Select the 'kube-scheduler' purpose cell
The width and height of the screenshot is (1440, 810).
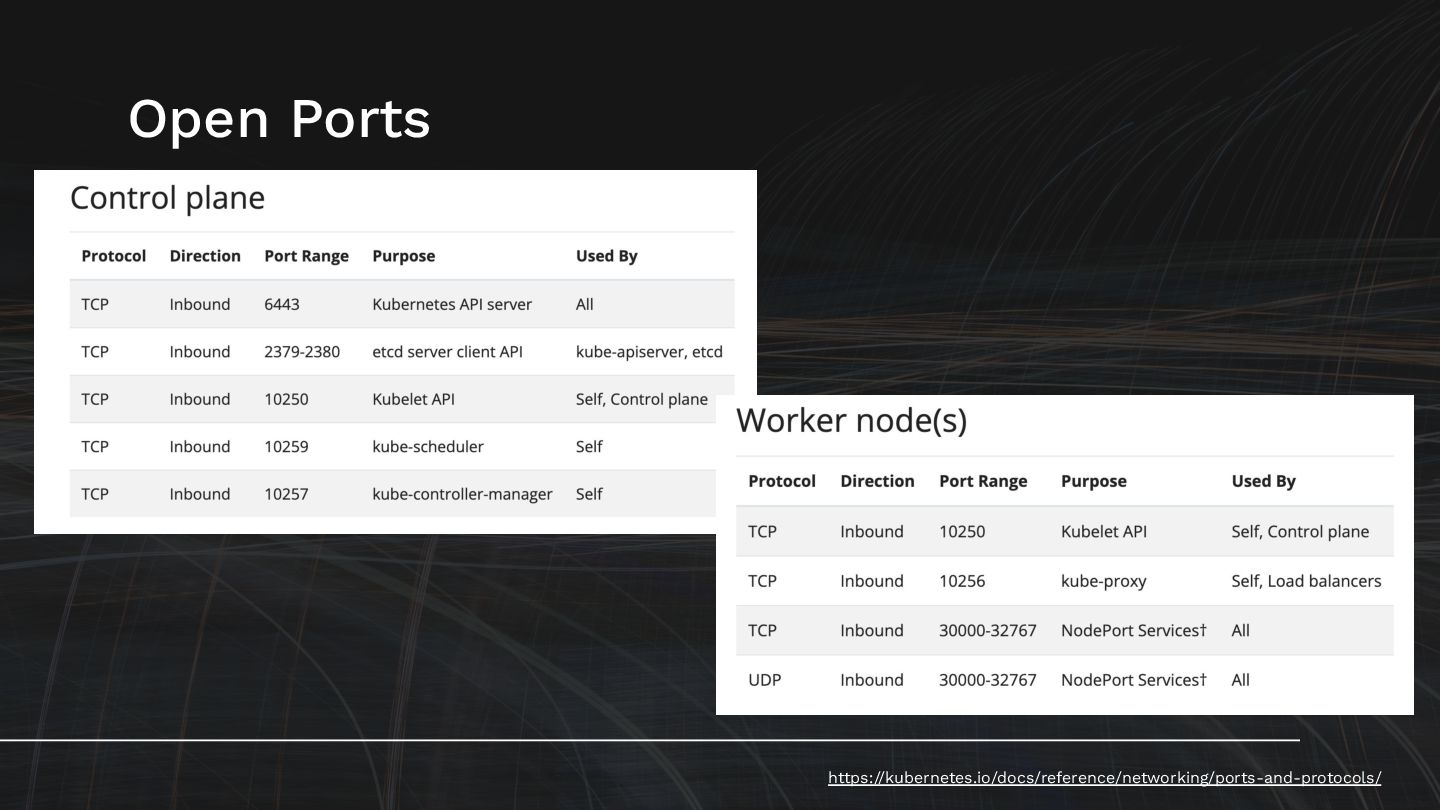(x=428, y=447)
